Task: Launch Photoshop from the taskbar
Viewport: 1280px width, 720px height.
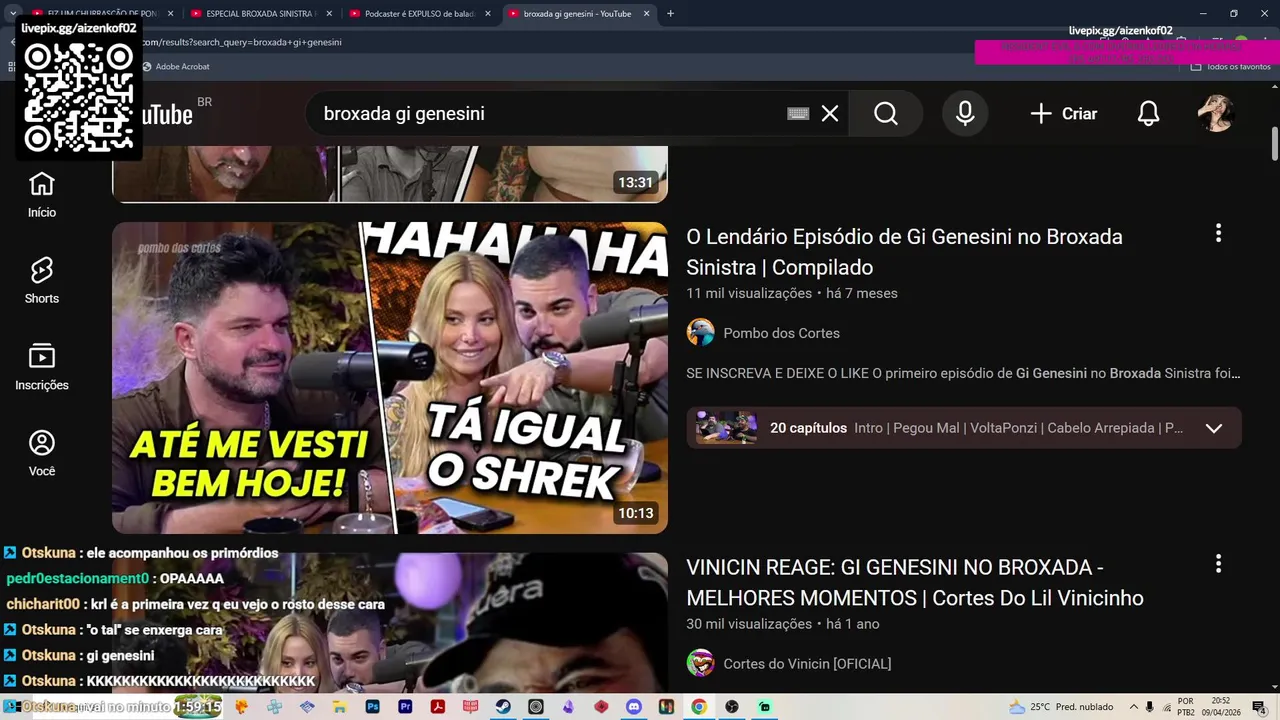Action: pyautogui.click(x=373, y=707)
